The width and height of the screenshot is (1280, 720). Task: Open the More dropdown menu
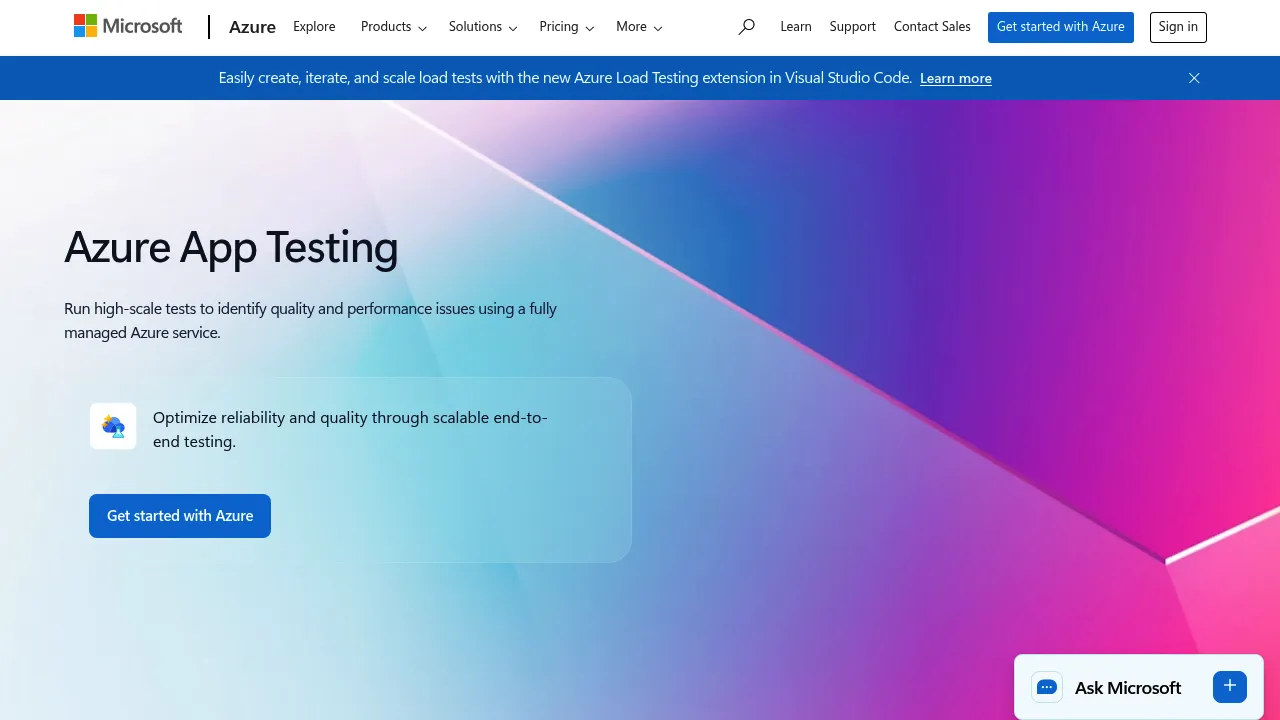pos(639,27)
